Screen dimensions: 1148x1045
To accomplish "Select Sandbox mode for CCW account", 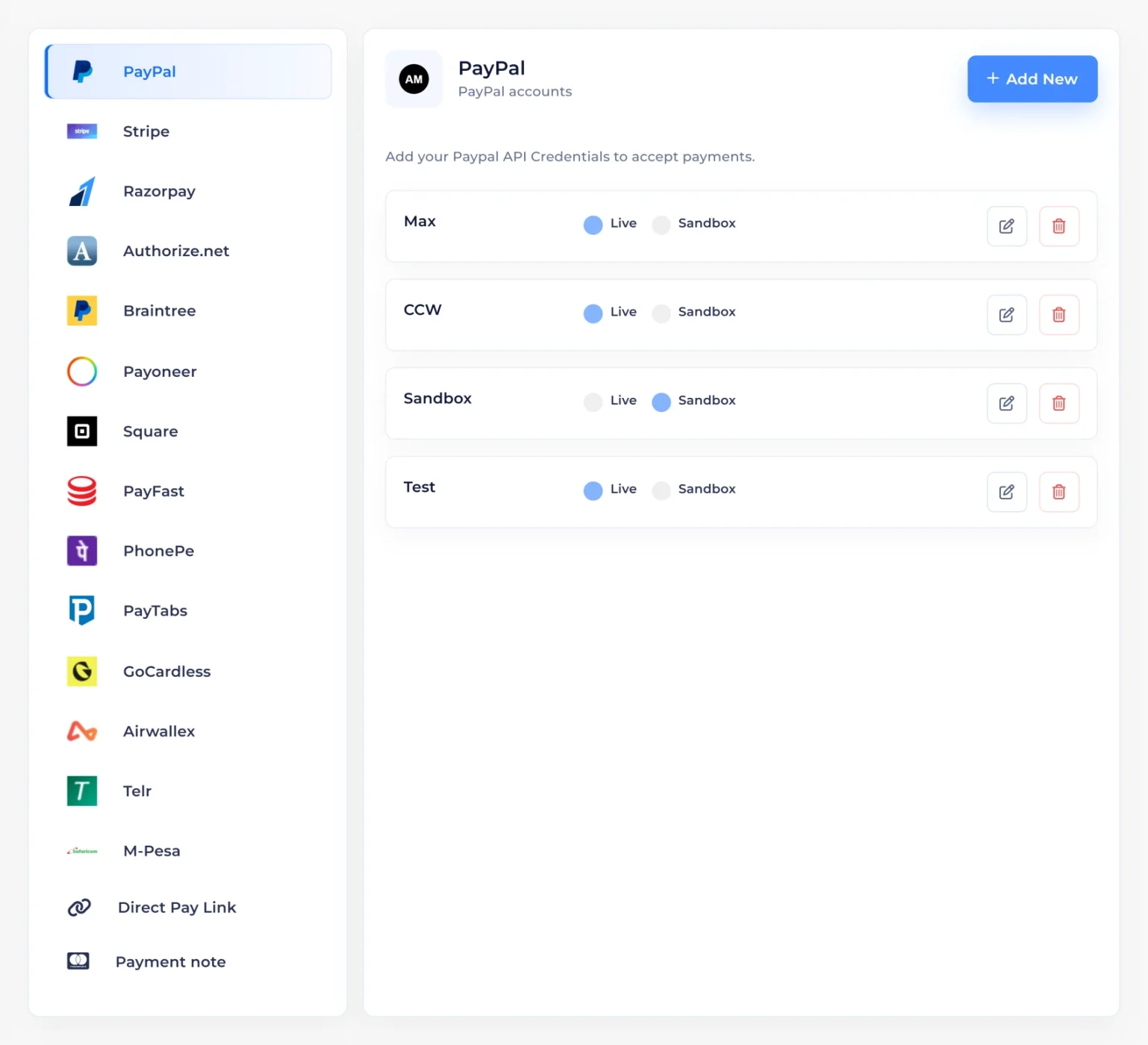I will point(661,313).
